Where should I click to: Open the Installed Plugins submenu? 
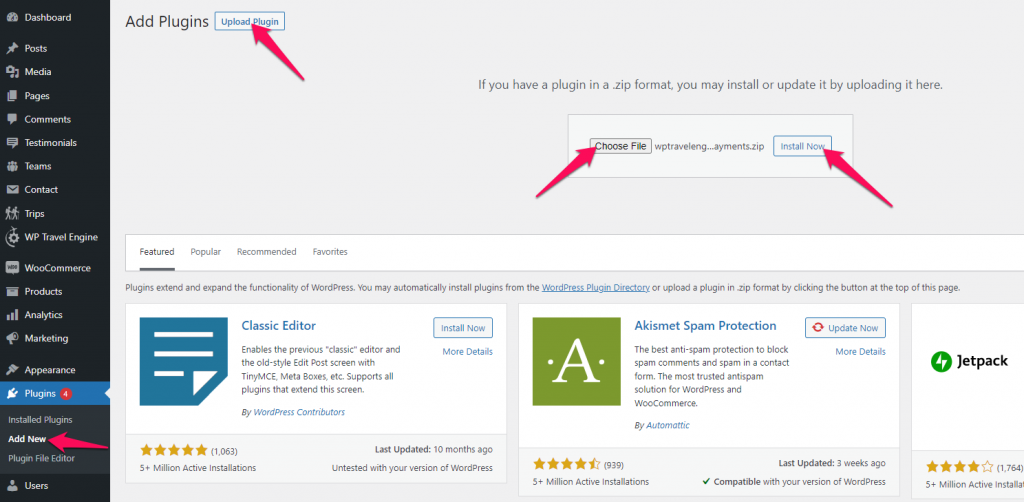(40, 420)
